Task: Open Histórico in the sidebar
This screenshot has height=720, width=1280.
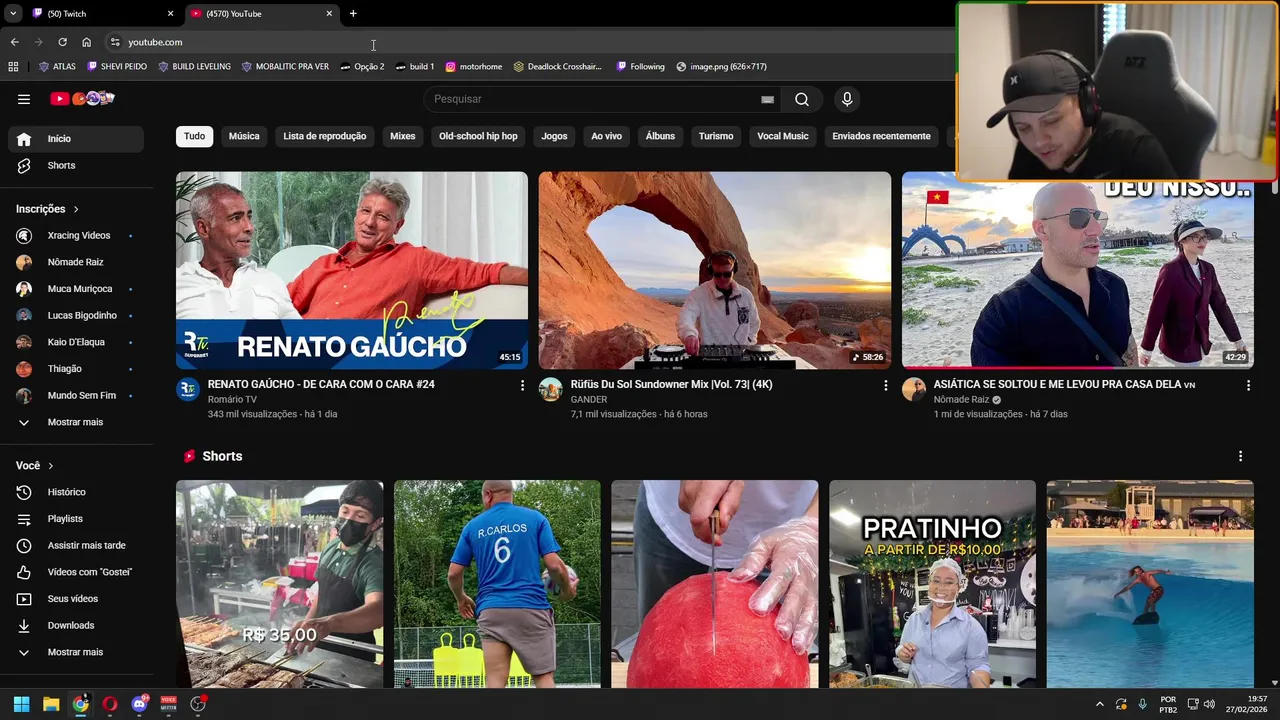Action: click(76, 492)
